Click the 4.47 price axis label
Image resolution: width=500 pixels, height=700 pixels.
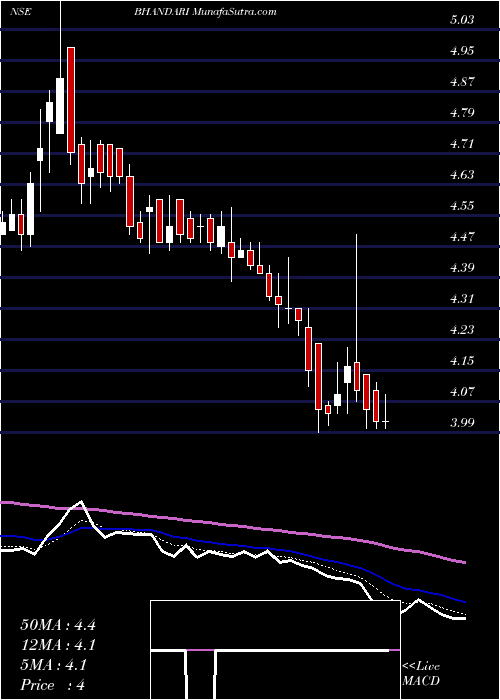(462, 237)
